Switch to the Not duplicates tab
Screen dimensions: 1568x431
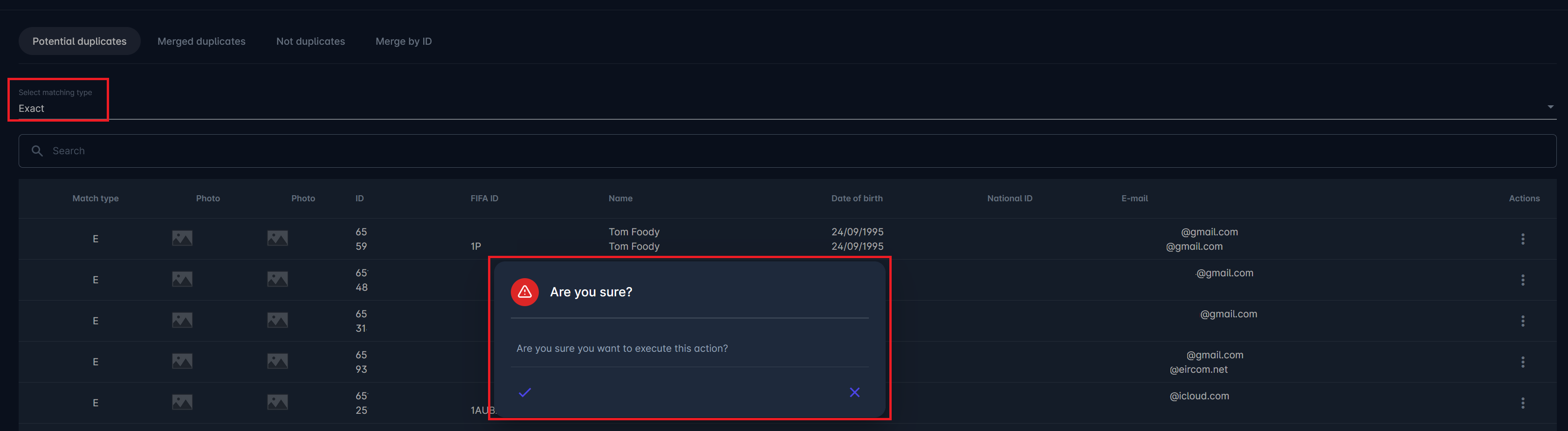(310, 41)
